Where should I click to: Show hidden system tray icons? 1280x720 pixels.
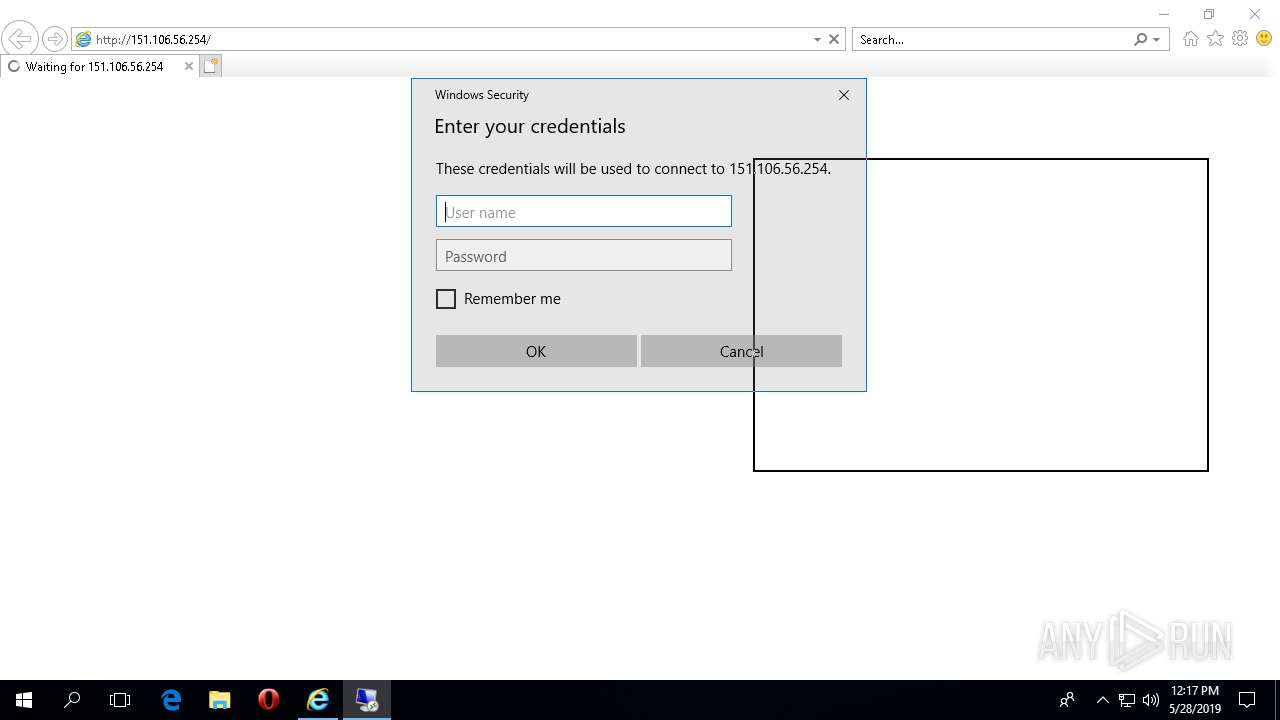[1103, 700]
